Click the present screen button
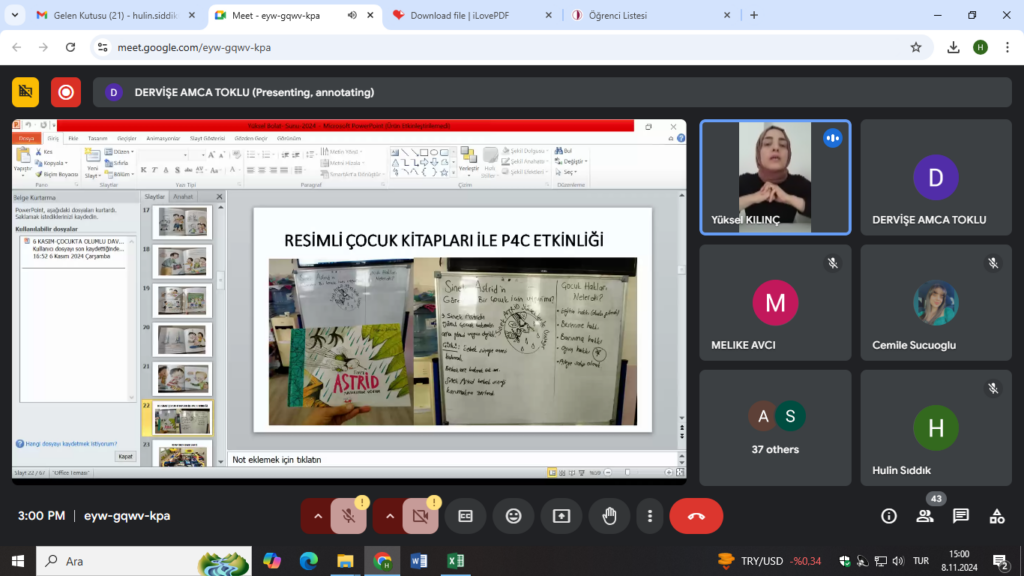Viewport: 1024px width, 576px height. [x=561, y=516]
